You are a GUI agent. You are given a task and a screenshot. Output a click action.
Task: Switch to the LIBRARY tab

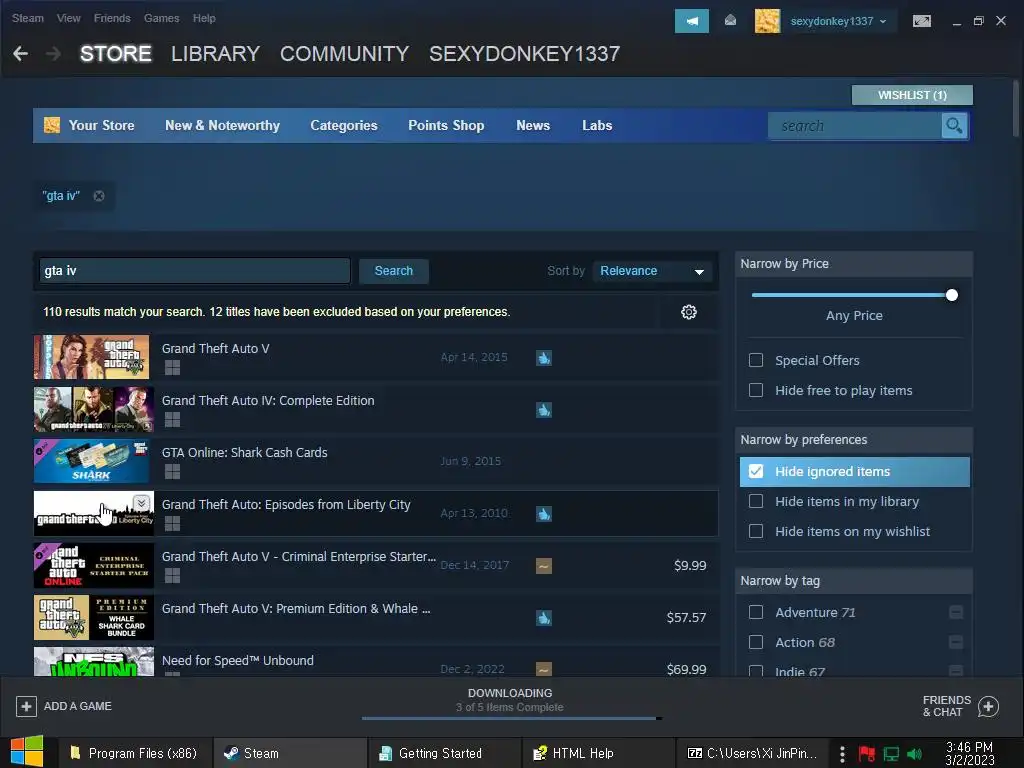216,54
